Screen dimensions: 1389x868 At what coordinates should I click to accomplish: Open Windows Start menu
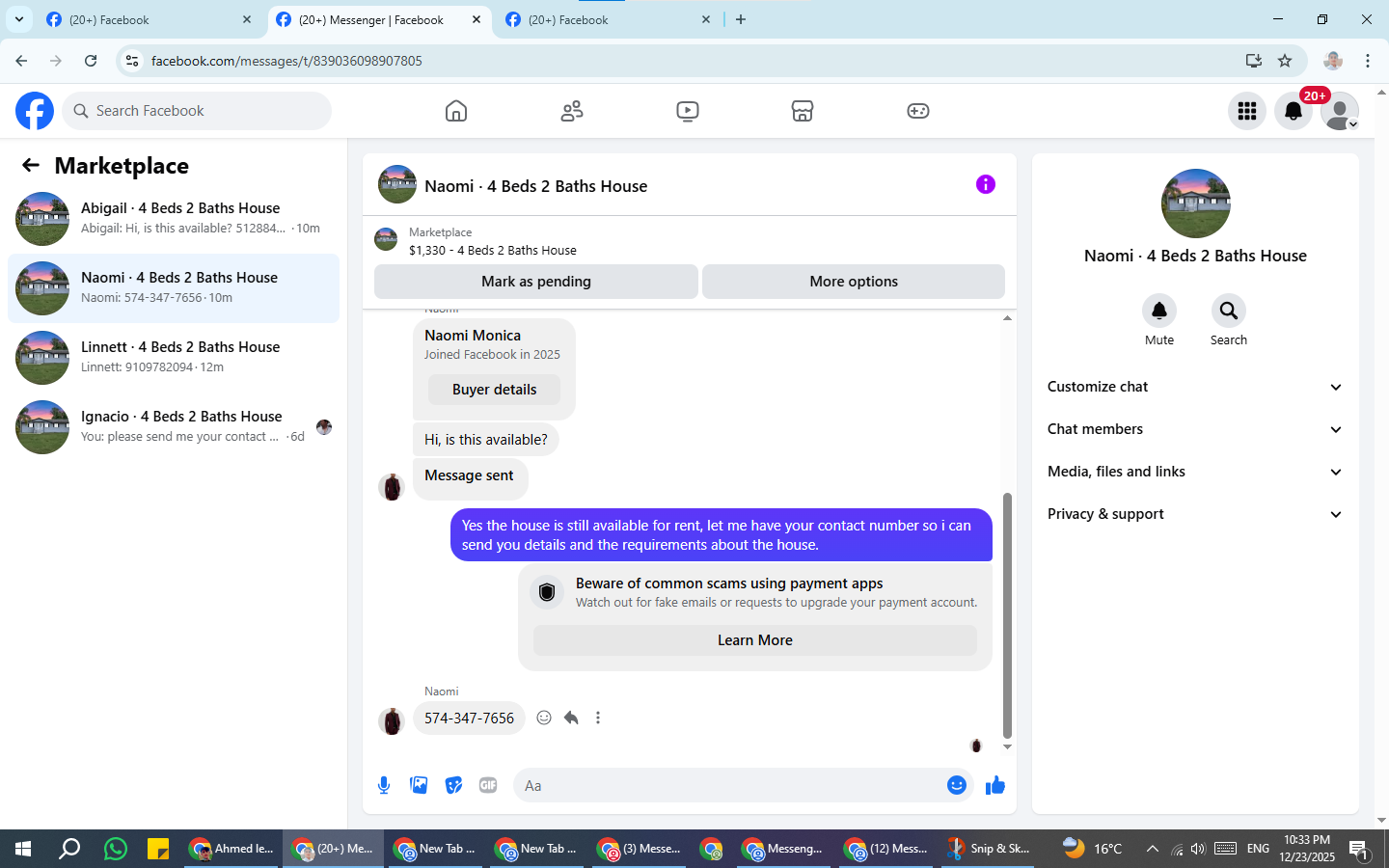(23, 849)
